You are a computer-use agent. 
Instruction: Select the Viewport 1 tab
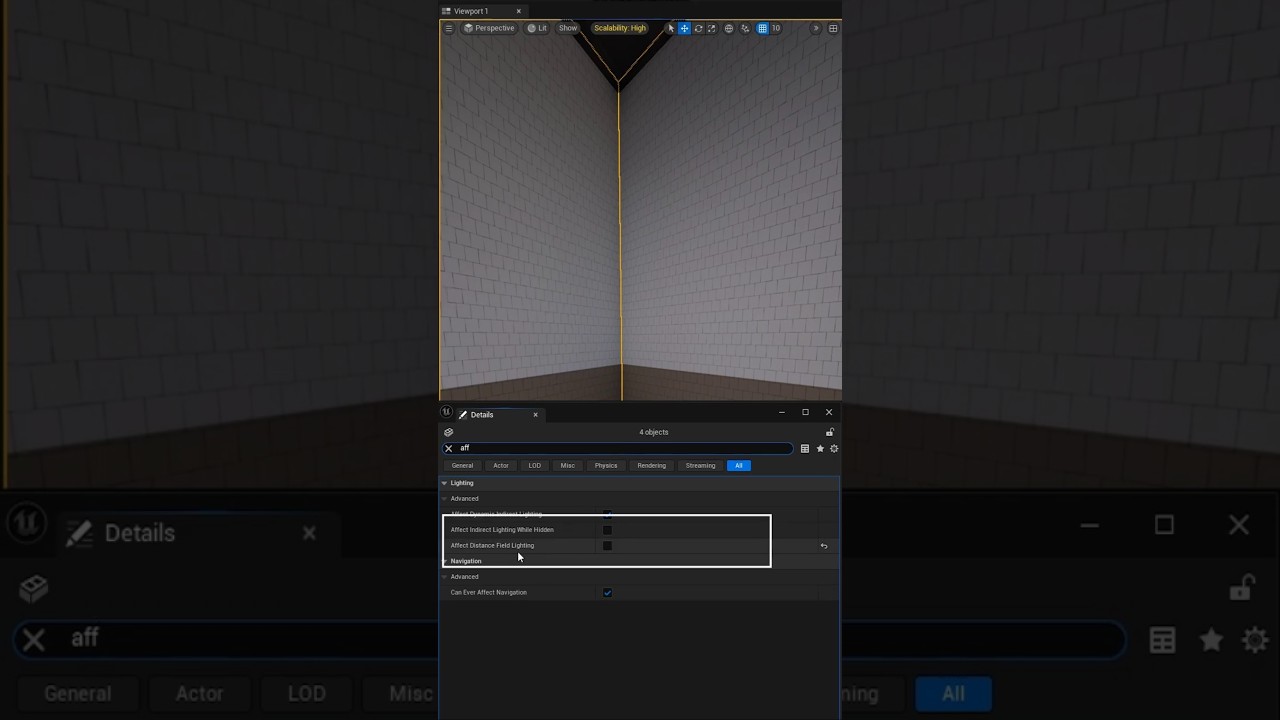coord(470,11)
